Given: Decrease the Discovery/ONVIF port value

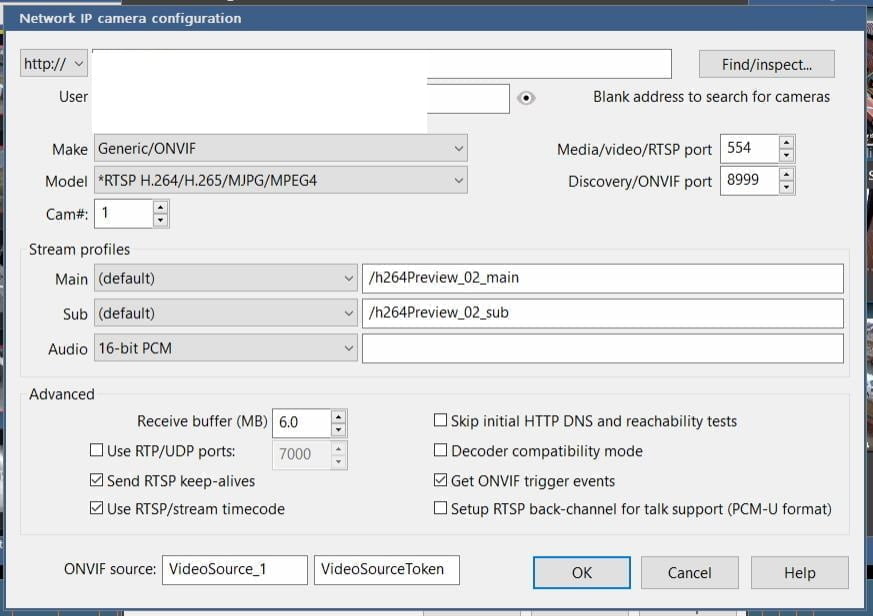Looking at the screenshot, I should click(x=786, y=188).
